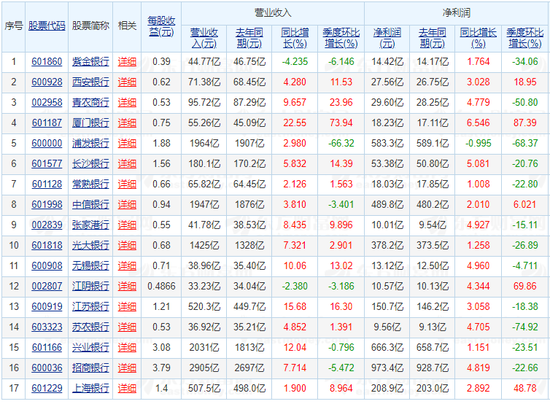Image resolution: width=550 pixels, height=404 pixels.
Task: Open stock code 601187 link
Action: coord(47,123)
